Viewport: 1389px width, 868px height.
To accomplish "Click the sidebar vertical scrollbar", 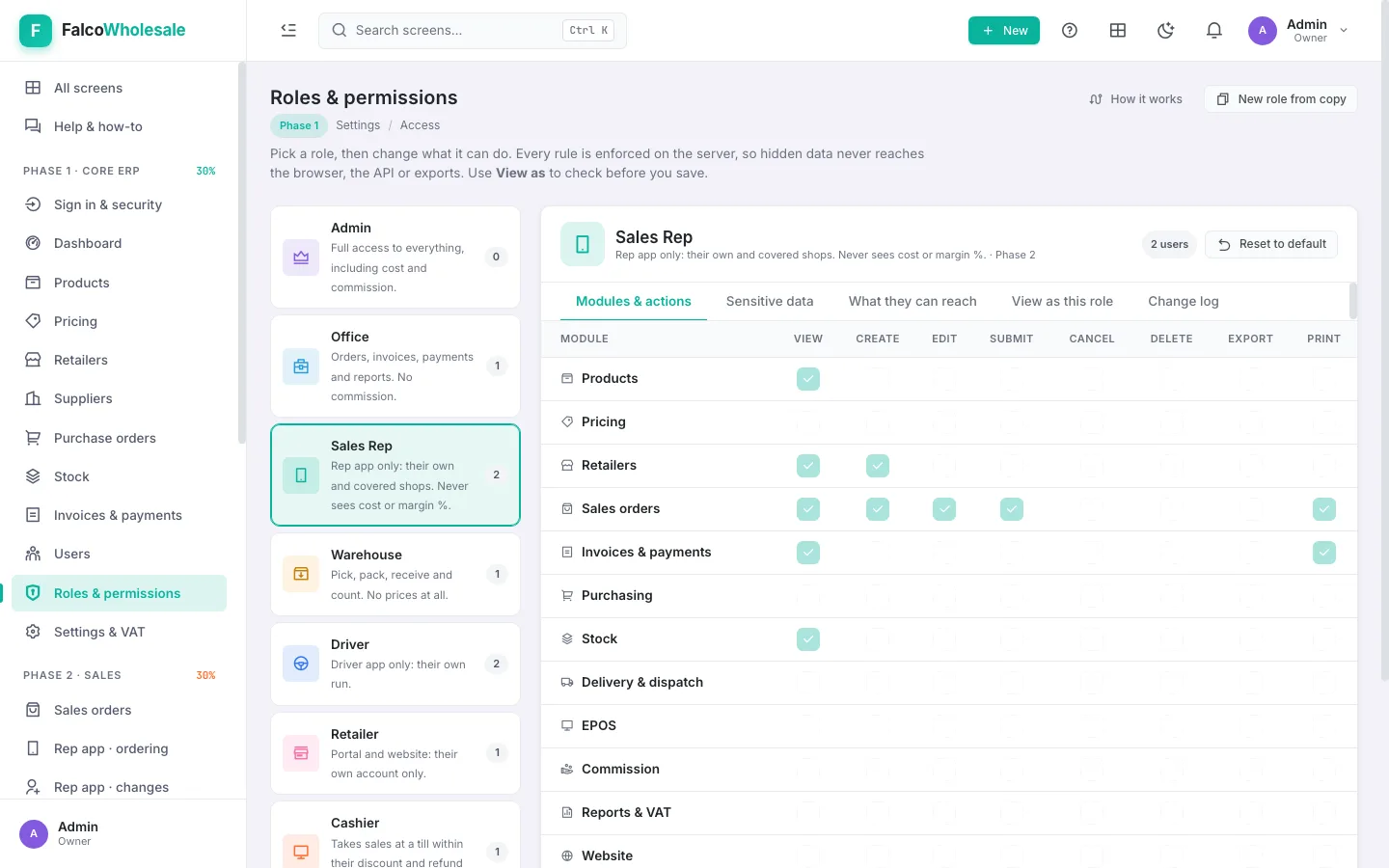I will click(x=242, y=253).
